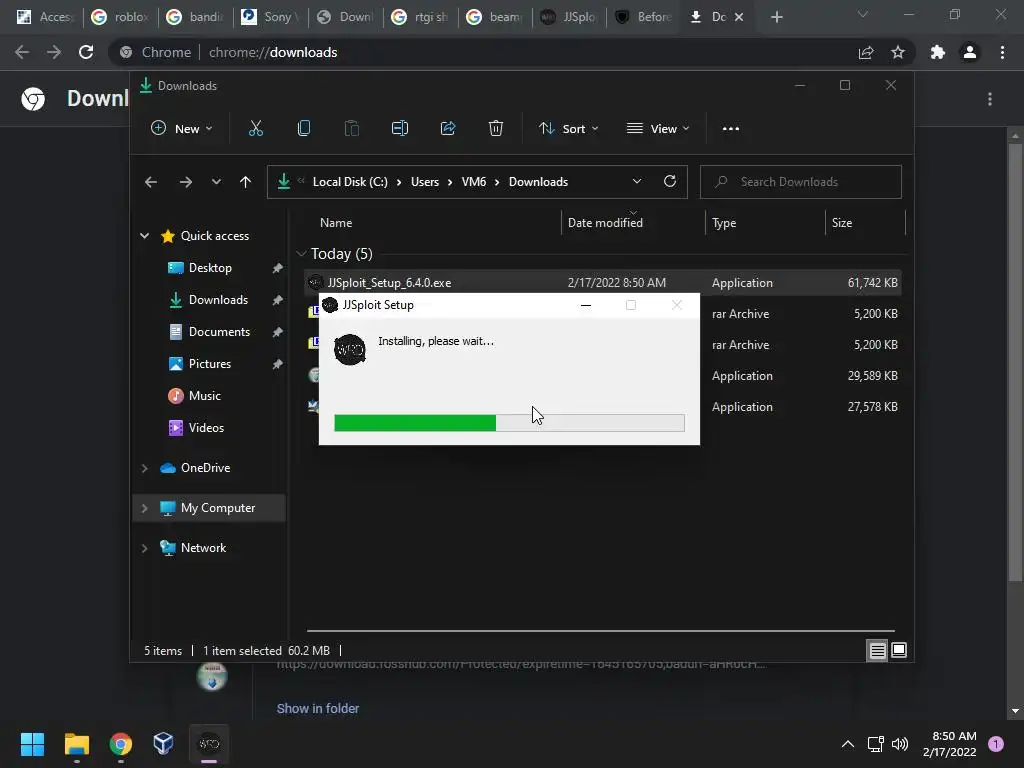Viewport: 1024px width, 768px height.
Task: Click the Search Downloads field
Action: pyautogui.click(x=801, y=182)
